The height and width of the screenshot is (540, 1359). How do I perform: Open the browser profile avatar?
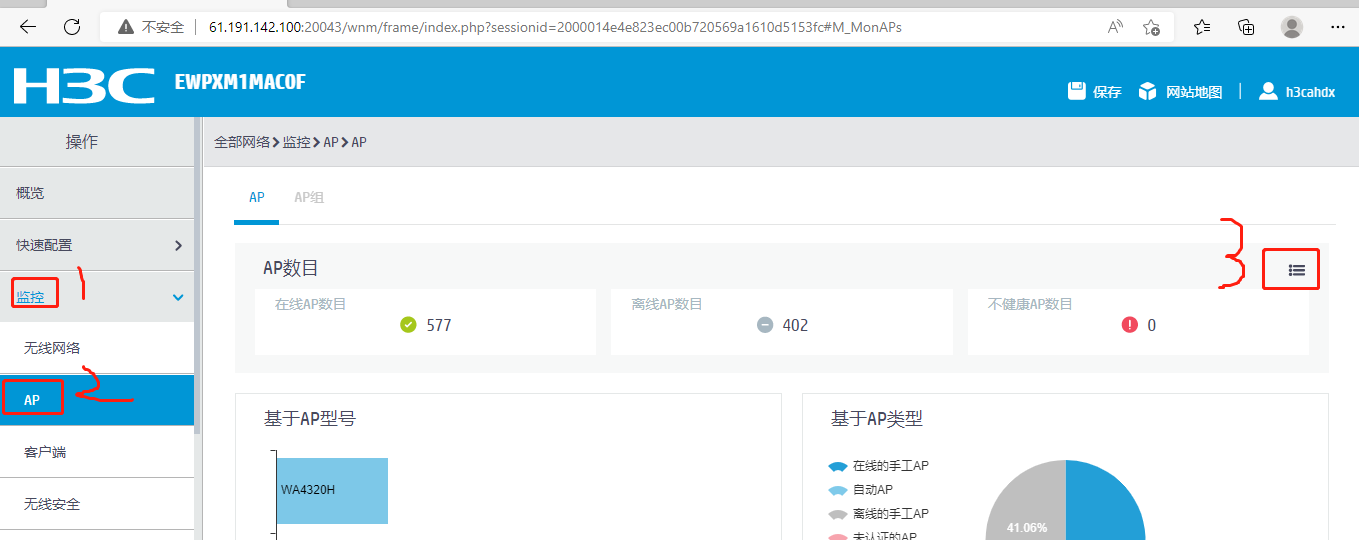(1292, 27)
